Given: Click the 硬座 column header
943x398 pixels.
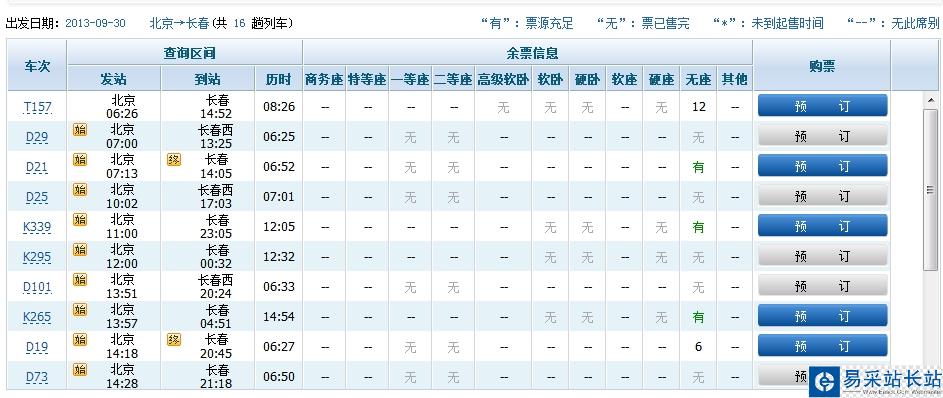Looking at the screenshot, I should [661, 79].
